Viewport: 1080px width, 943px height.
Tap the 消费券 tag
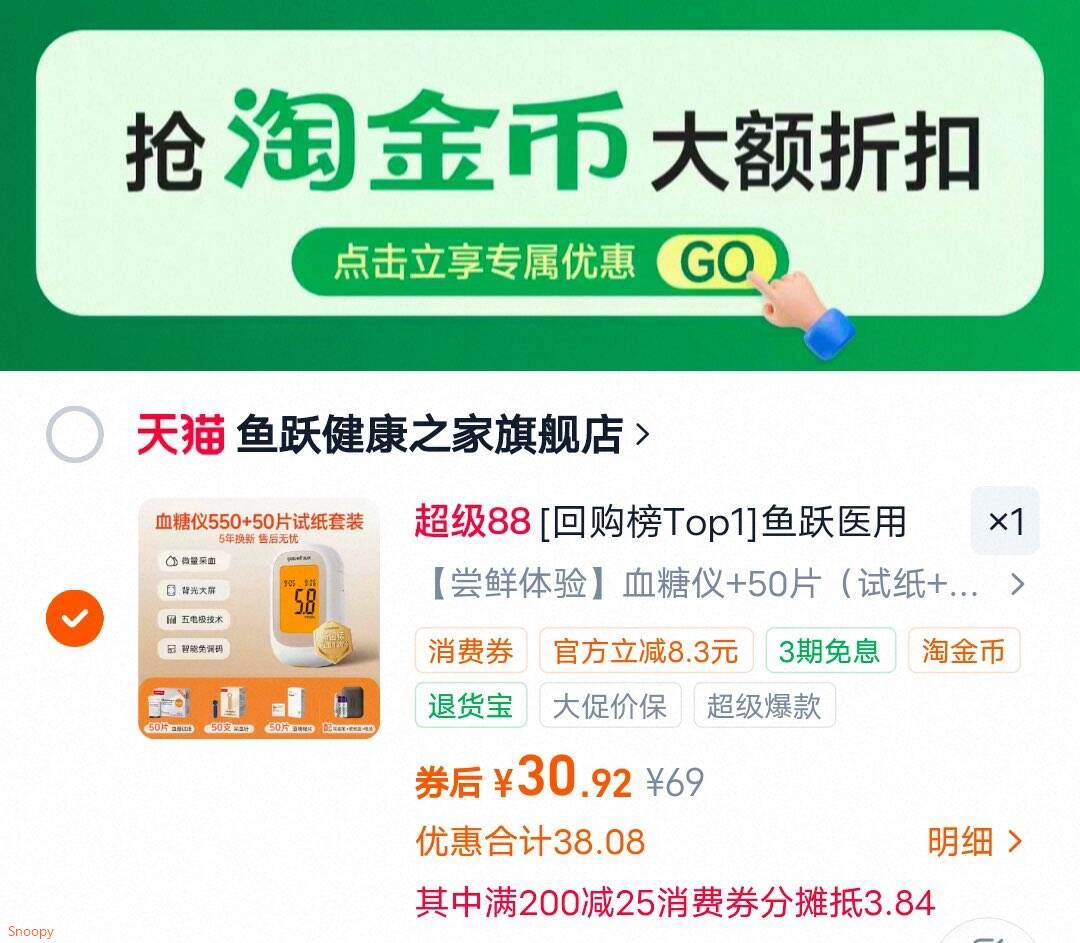[x=471, y=650]
